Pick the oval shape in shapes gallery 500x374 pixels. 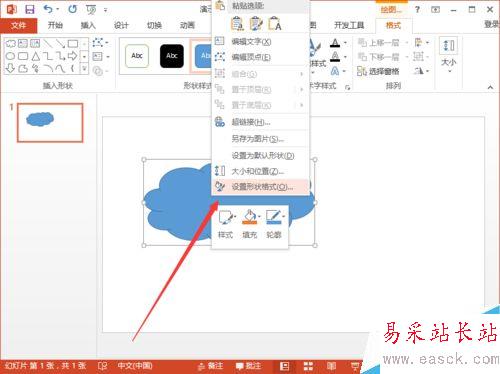pos(10,56)
